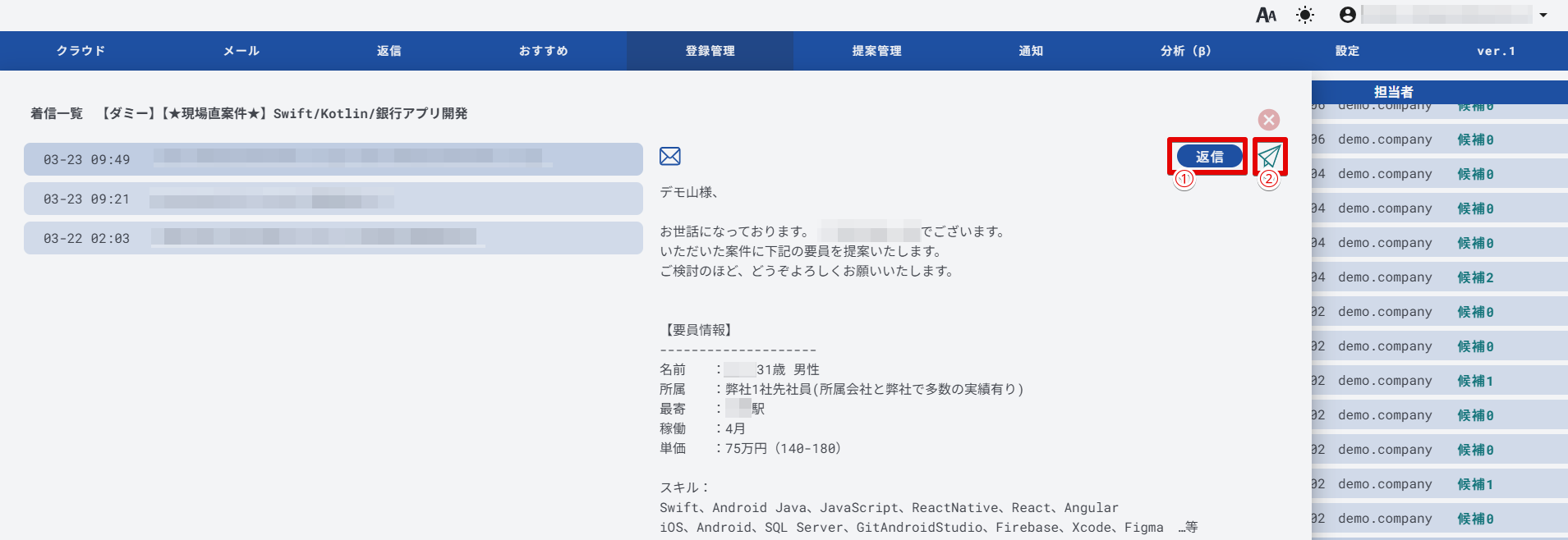This screenshot has width=1568, height=540.
Task: Open the 設定 tab
Action: [1347, 51]
